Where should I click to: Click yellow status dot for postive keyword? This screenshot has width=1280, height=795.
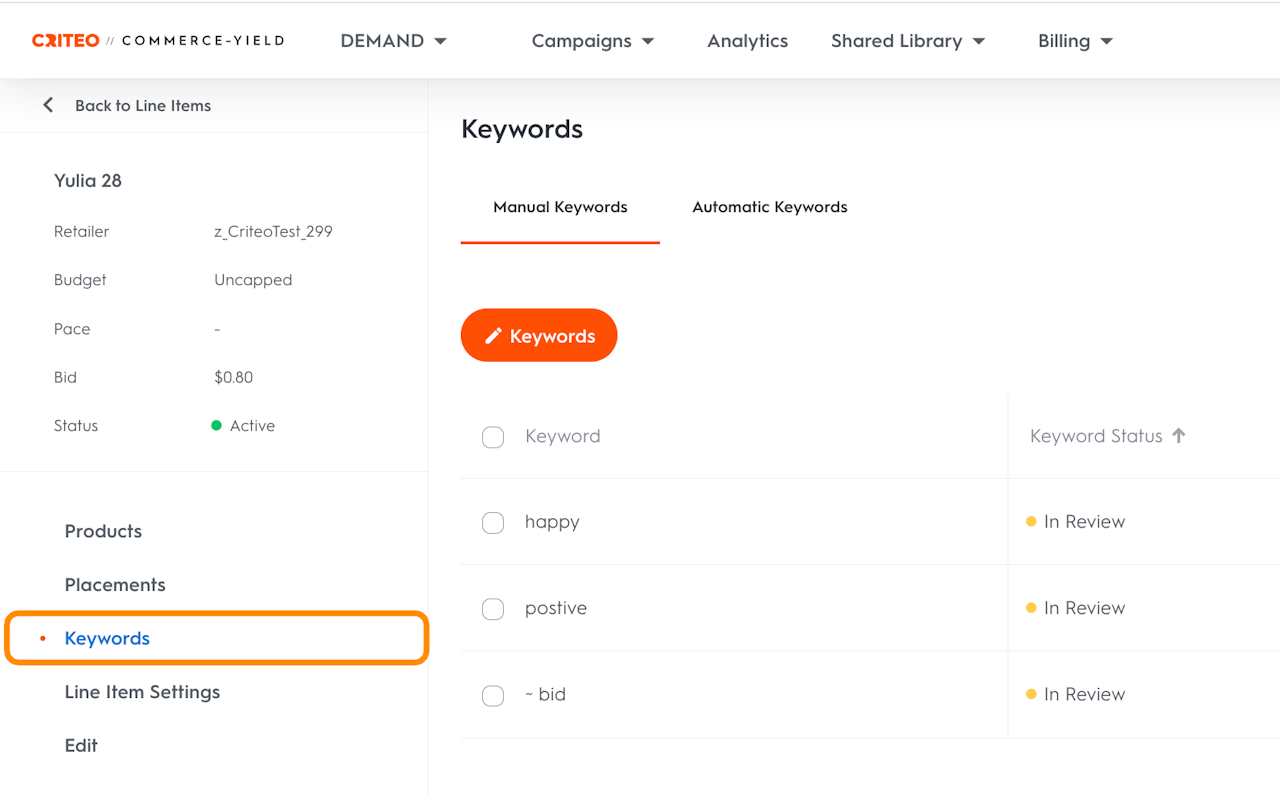(x=1031, y=608)
